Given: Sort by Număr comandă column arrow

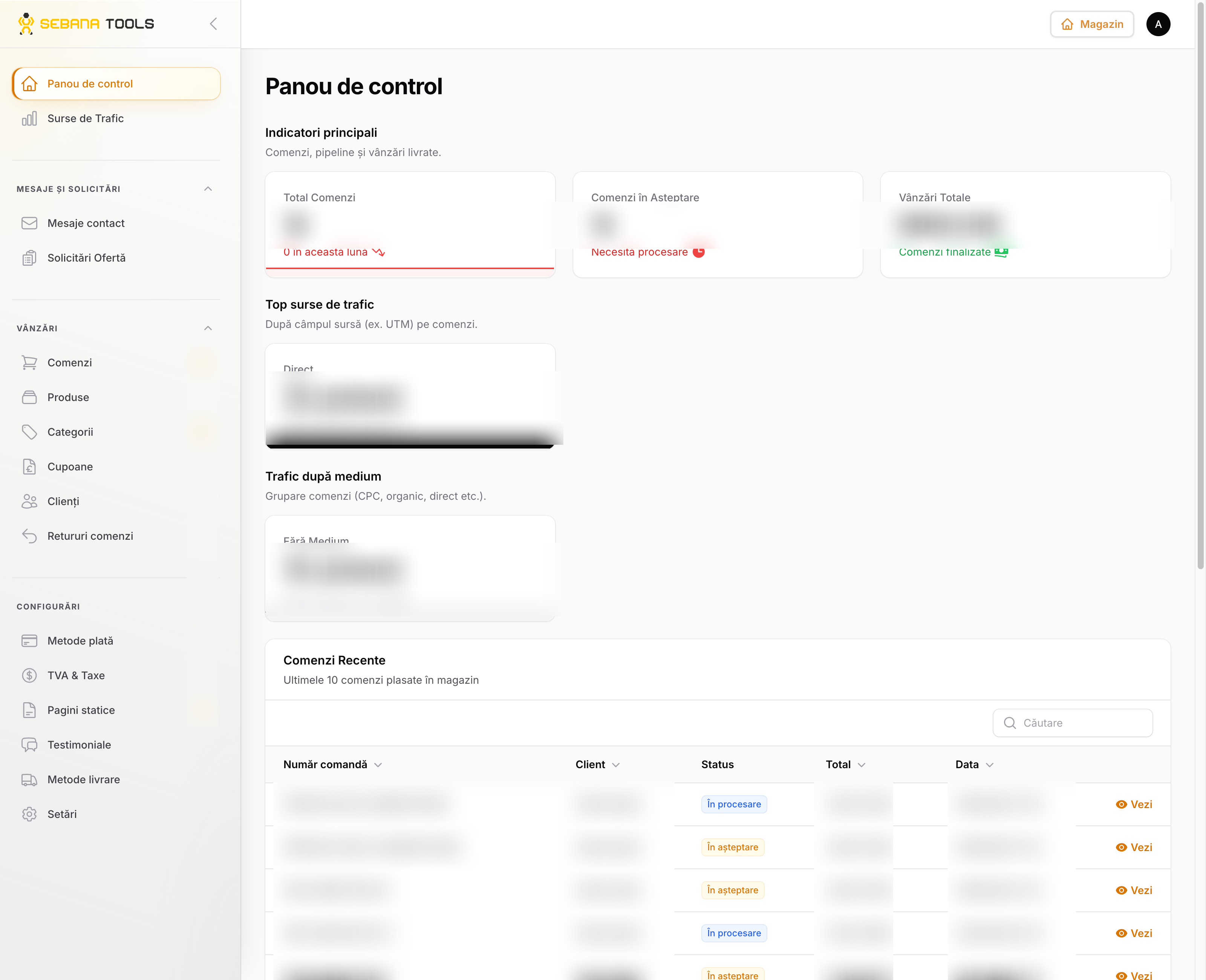Looking at the screenshot, I should [x=378, y=765].
